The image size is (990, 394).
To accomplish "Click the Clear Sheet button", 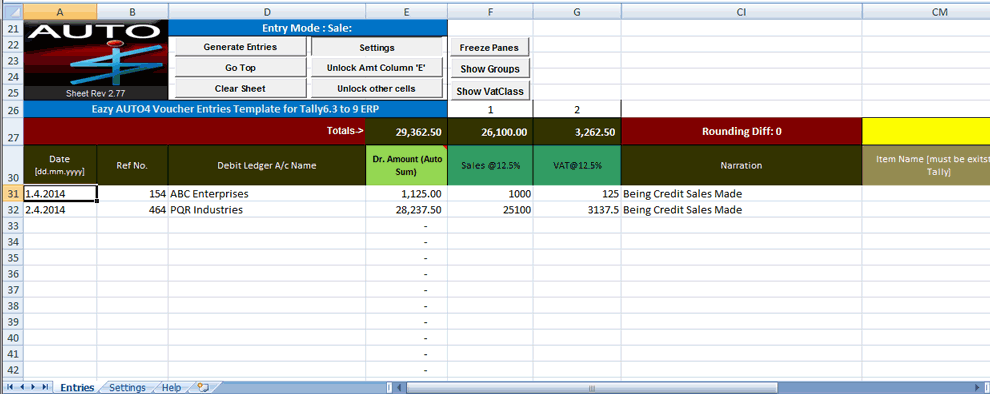I will tap(240, 88).
